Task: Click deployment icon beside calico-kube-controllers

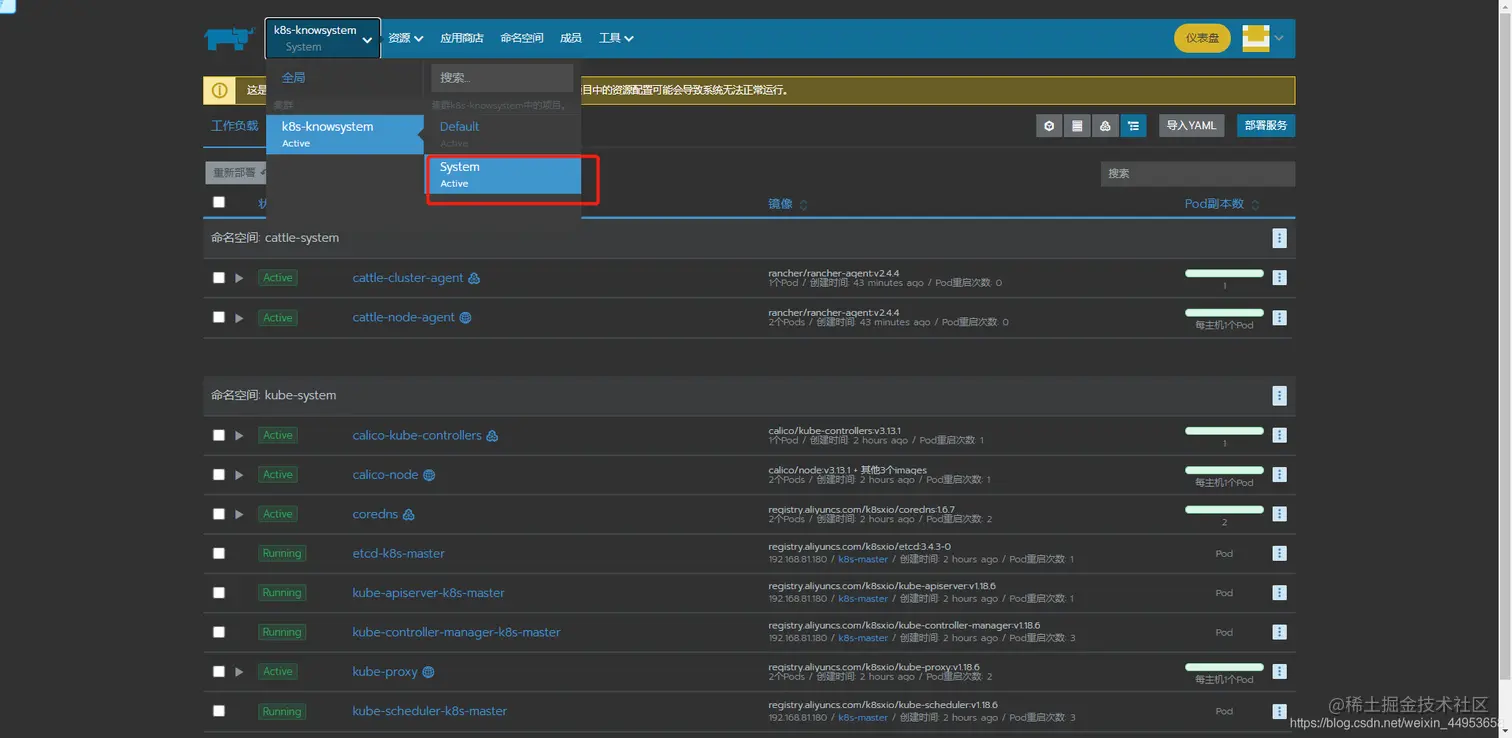Action: (x=492, y=436)
